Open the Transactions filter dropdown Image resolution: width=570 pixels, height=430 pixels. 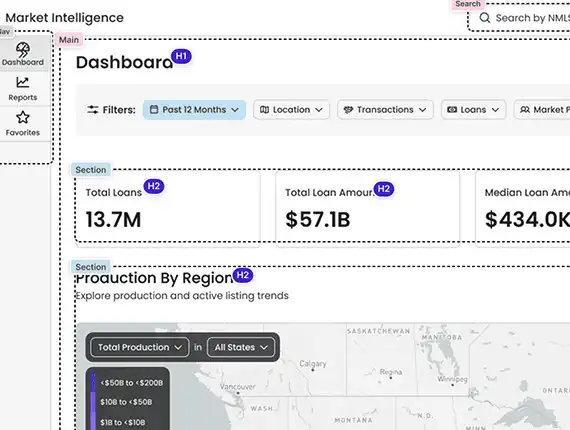385,110
